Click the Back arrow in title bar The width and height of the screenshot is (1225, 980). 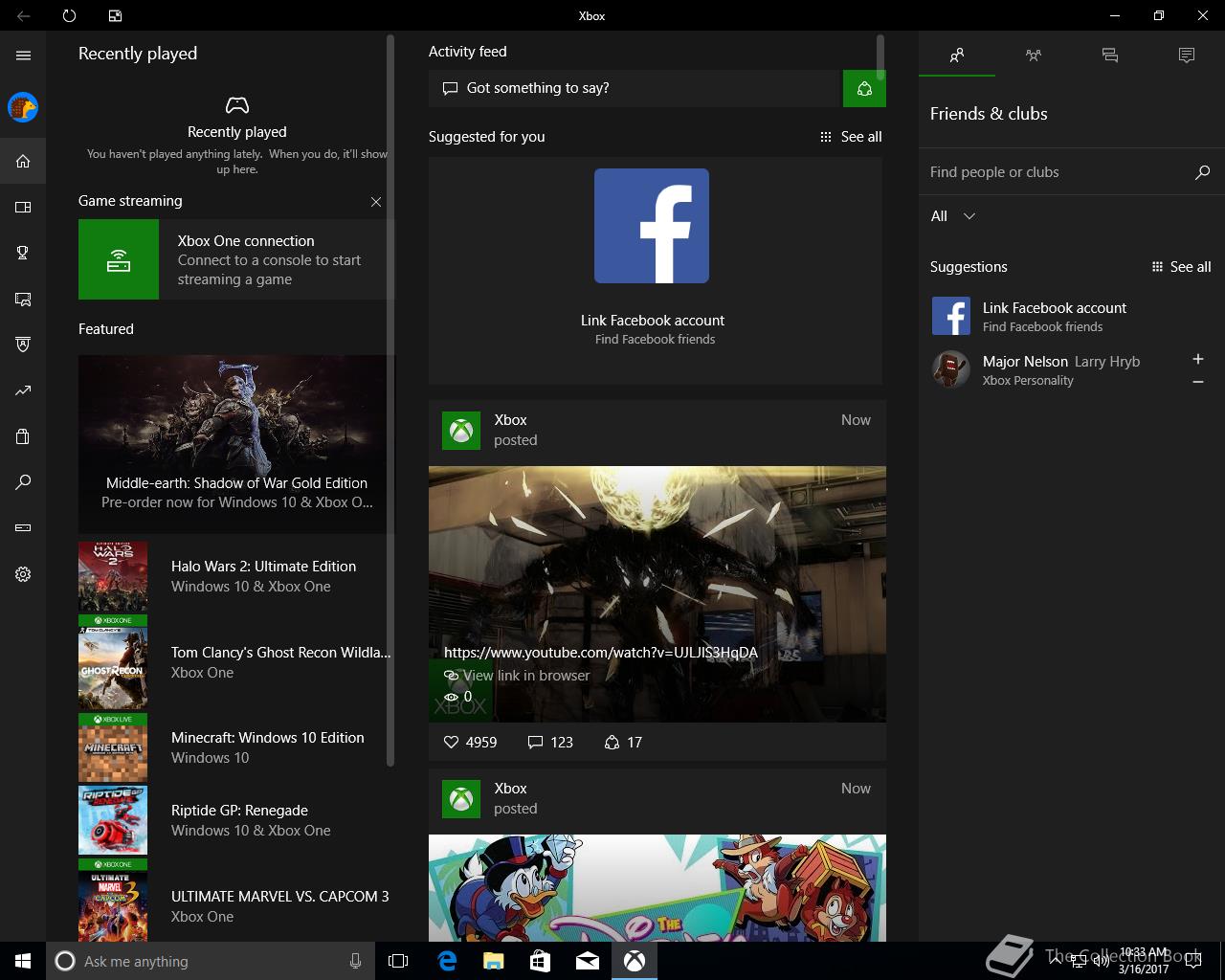[x=23, y=15]
